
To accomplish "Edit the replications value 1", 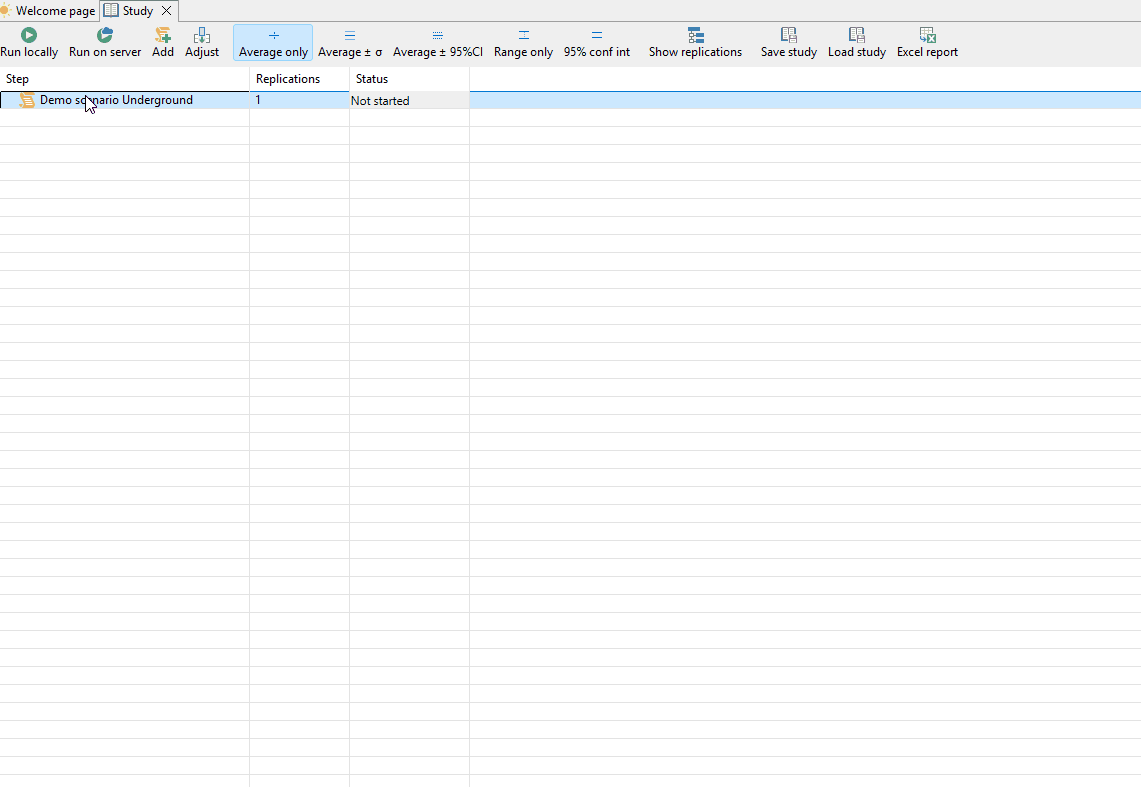I will pyautogui.click(x=299, y=100).
